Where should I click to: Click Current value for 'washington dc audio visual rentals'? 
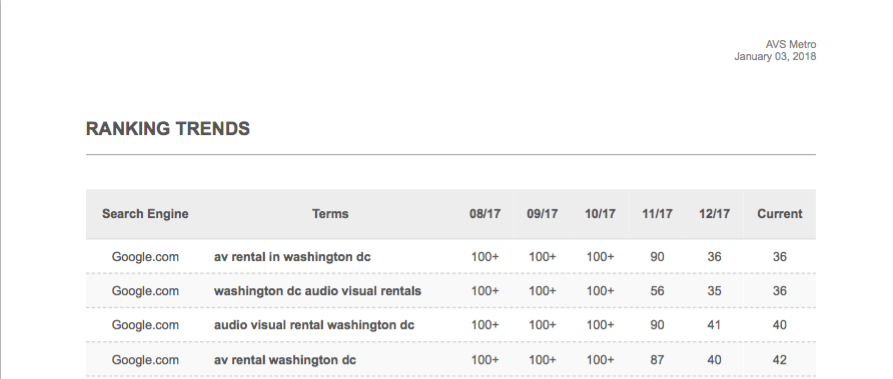(780, 291)
